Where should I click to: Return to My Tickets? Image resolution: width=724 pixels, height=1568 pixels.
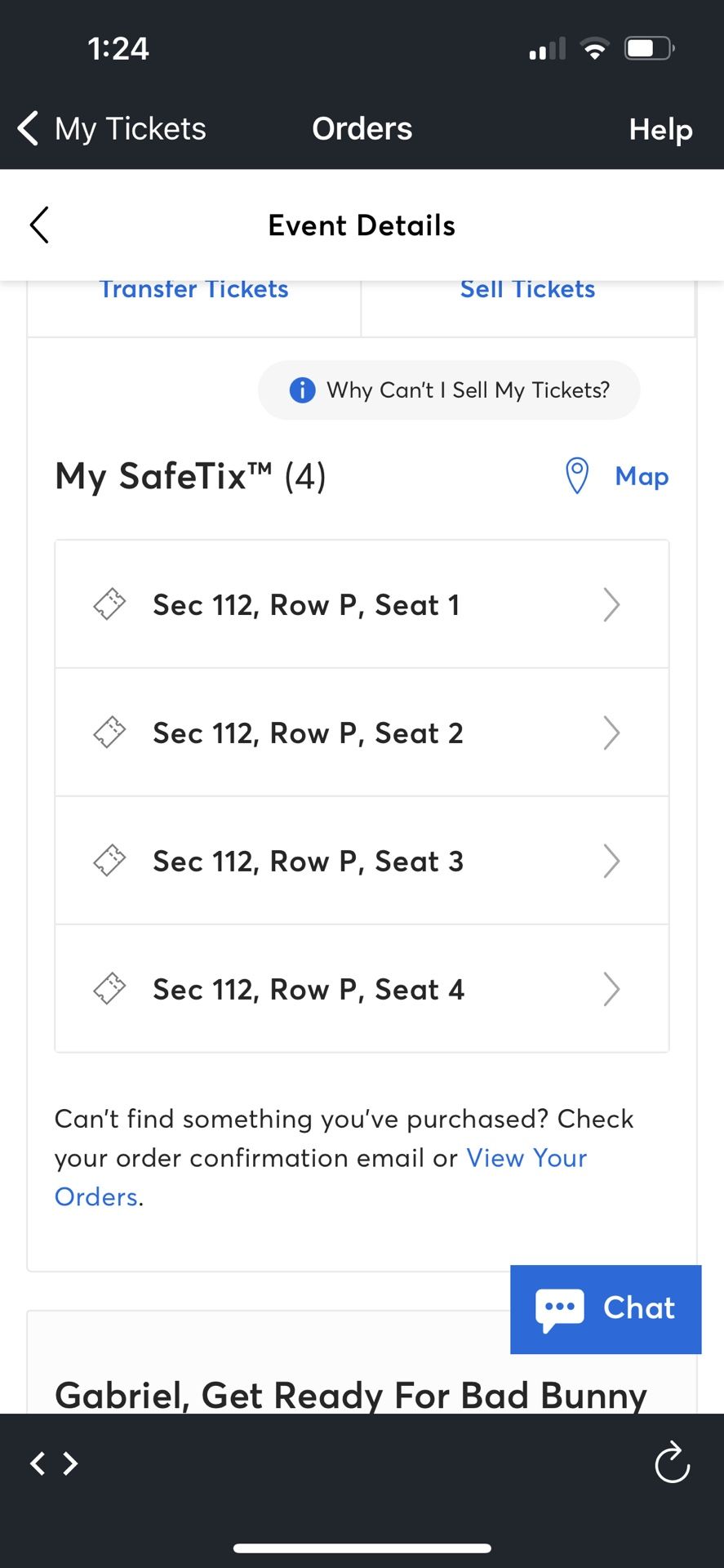click(x=111, y=128)
